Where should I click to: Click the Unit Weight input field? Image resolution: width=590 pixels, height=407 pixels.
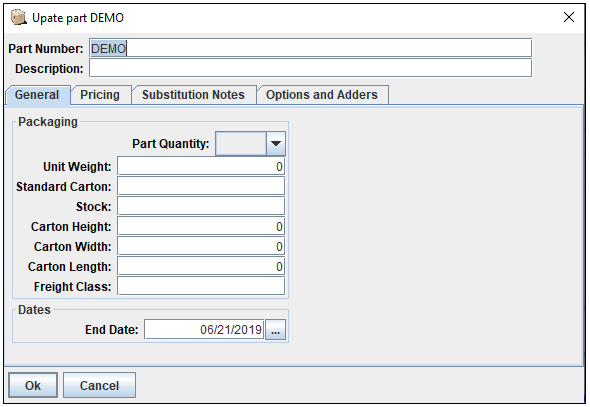point(201,166)
